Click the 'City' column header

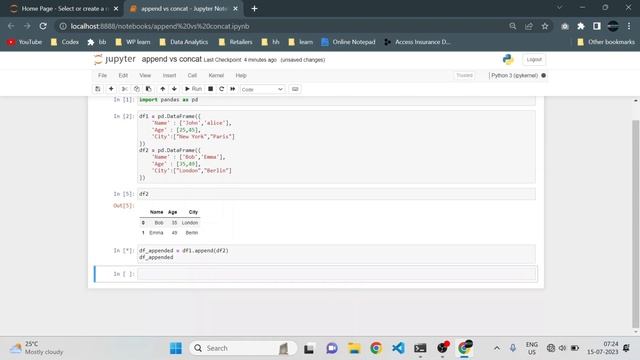[x=193, y=212]
